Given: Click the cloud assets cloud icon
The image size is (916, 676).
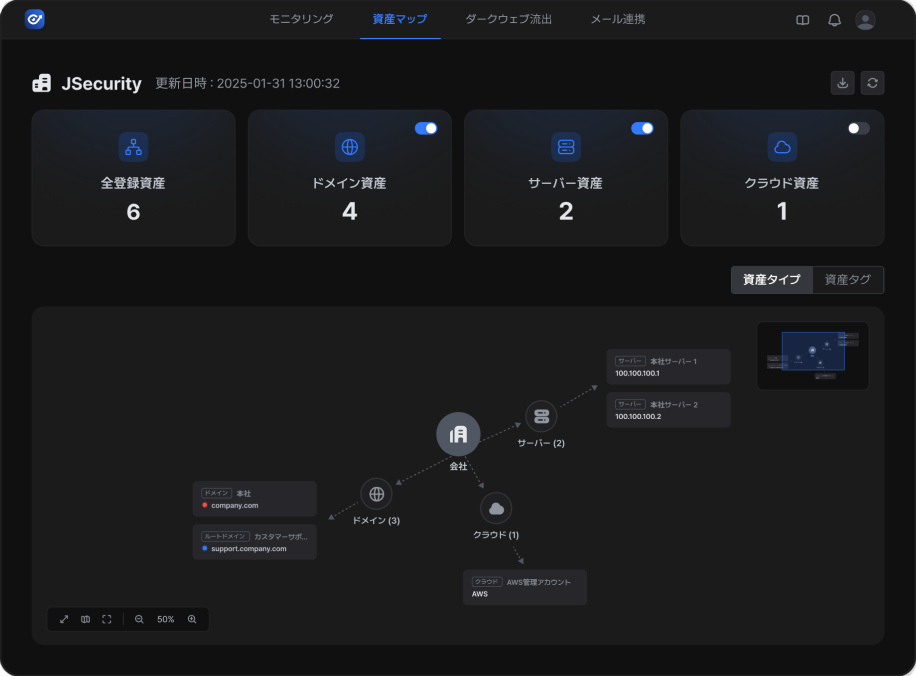Looking at the screenshot, I should tap(782, 147).
